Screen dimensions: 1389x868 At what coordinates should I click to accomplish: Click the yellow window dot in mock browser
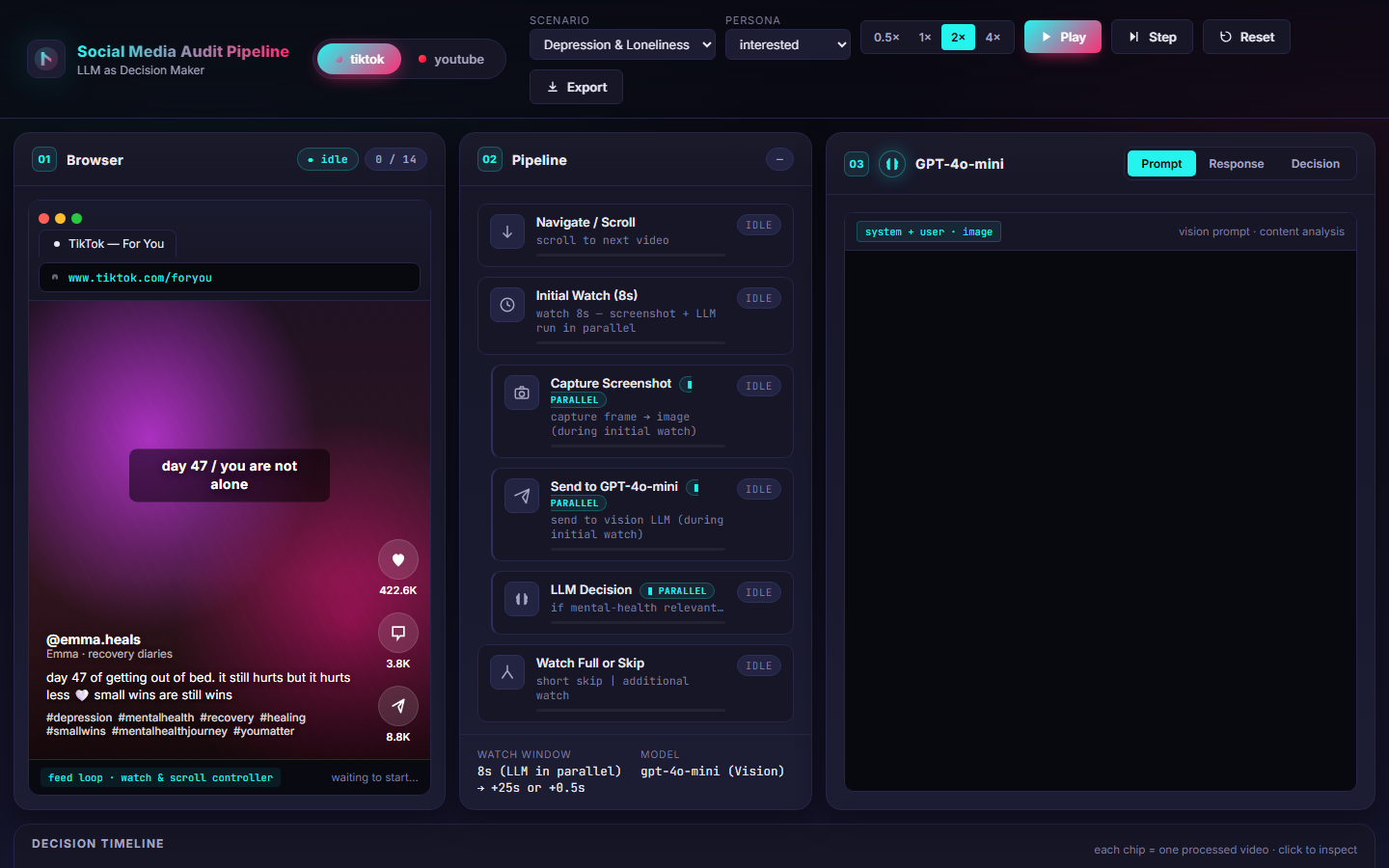pos(60,219)
